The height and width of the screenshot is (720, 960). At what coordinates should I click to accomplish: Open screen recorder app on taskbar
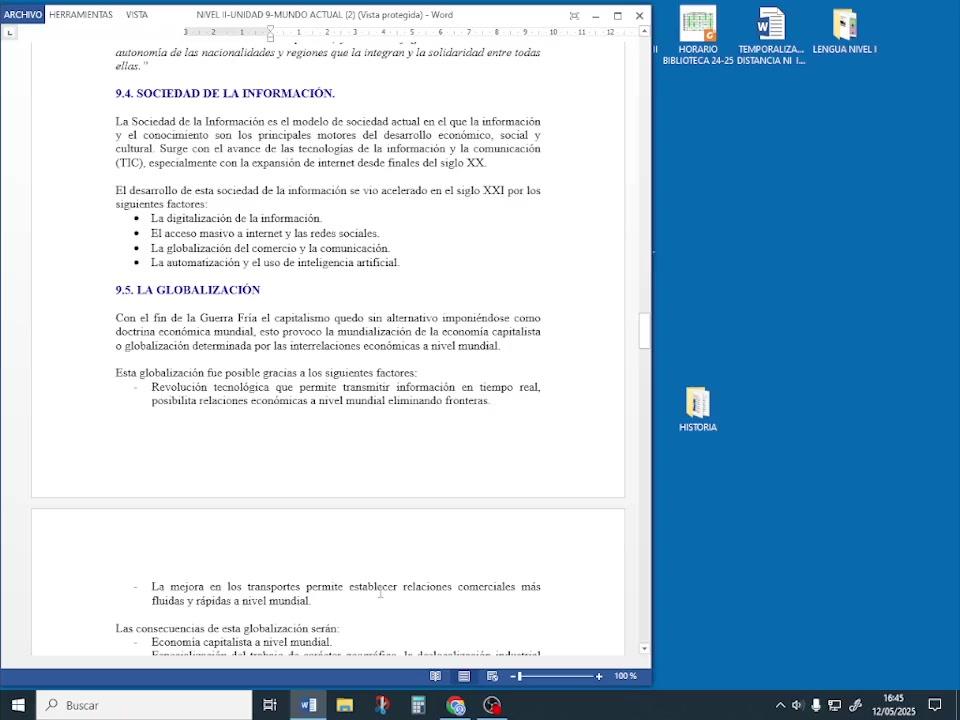[492, 705]
